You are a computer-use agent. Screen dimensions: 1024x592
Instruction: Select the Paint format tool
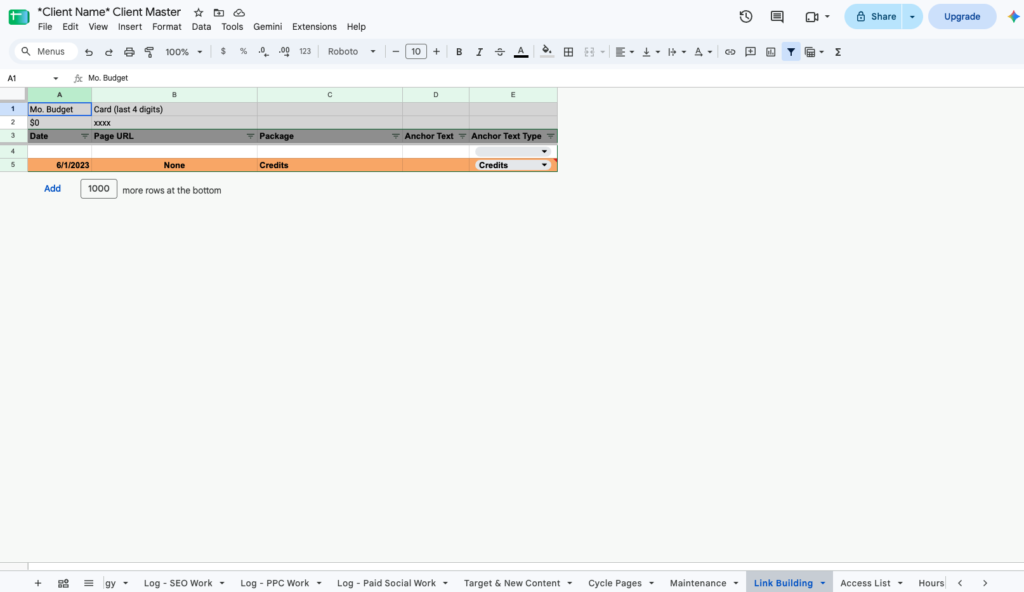(150, 52)
